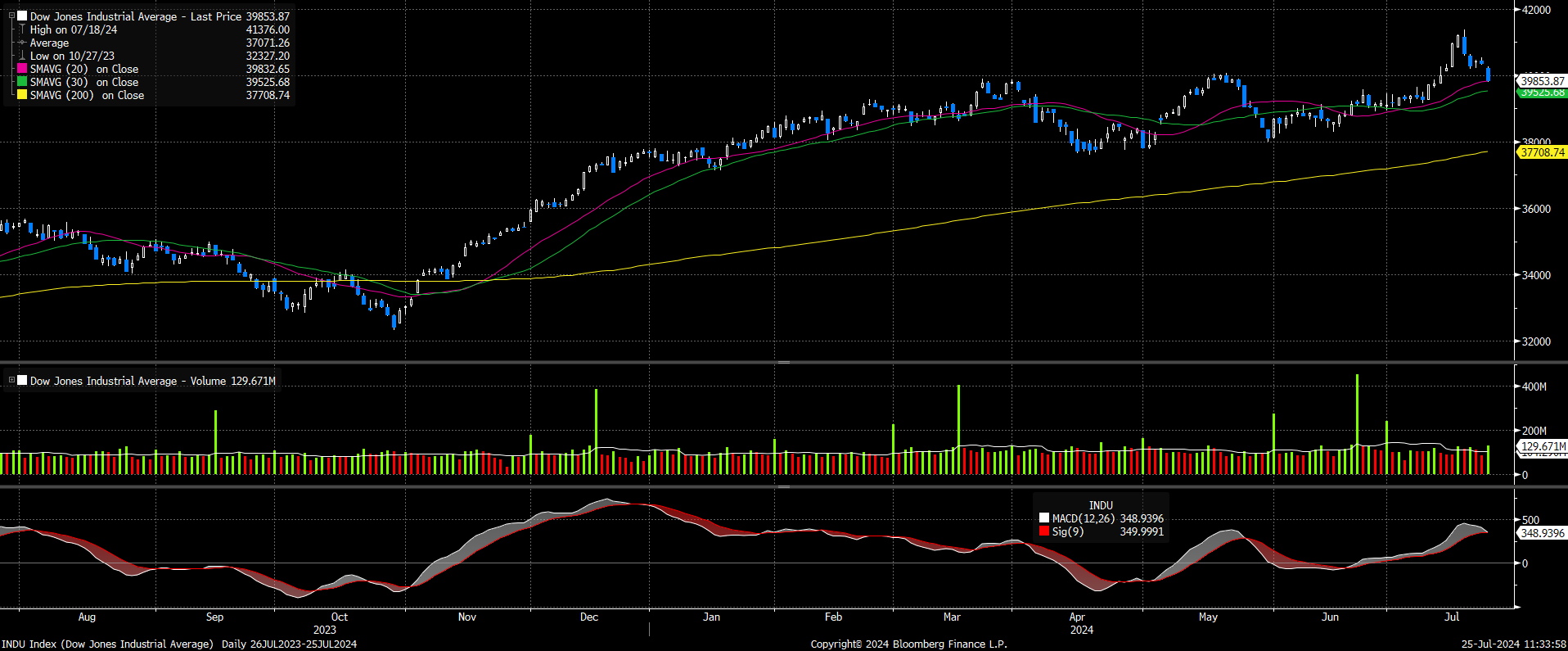
Task: Click the red Sig(9) swatch
Action: pos(1044,531)
